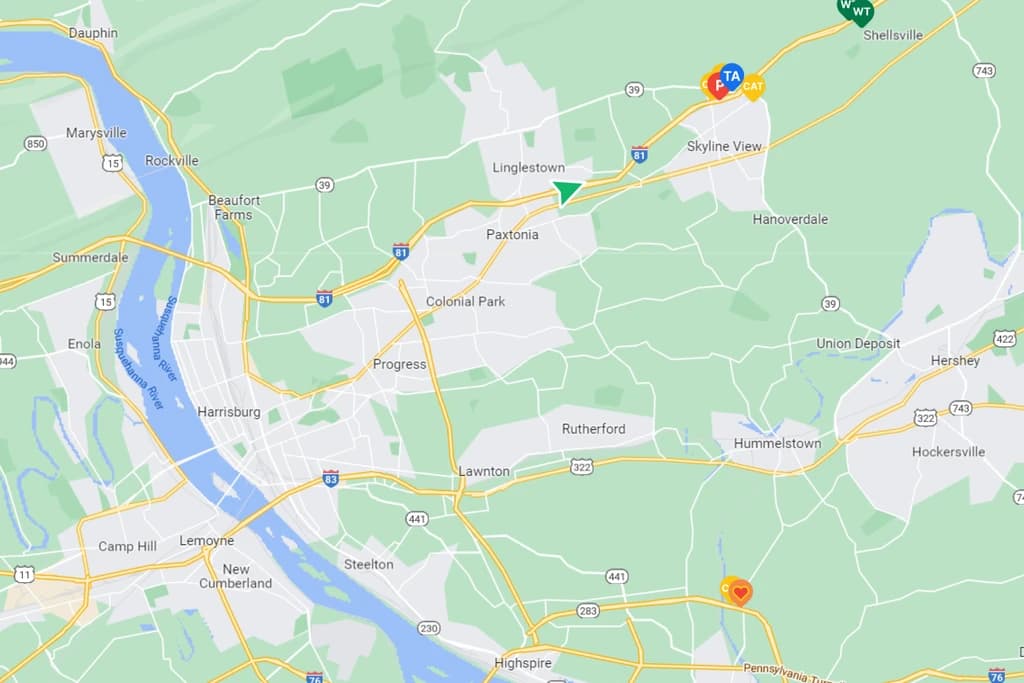Tap the blue TA map pin

click(732, 76)
